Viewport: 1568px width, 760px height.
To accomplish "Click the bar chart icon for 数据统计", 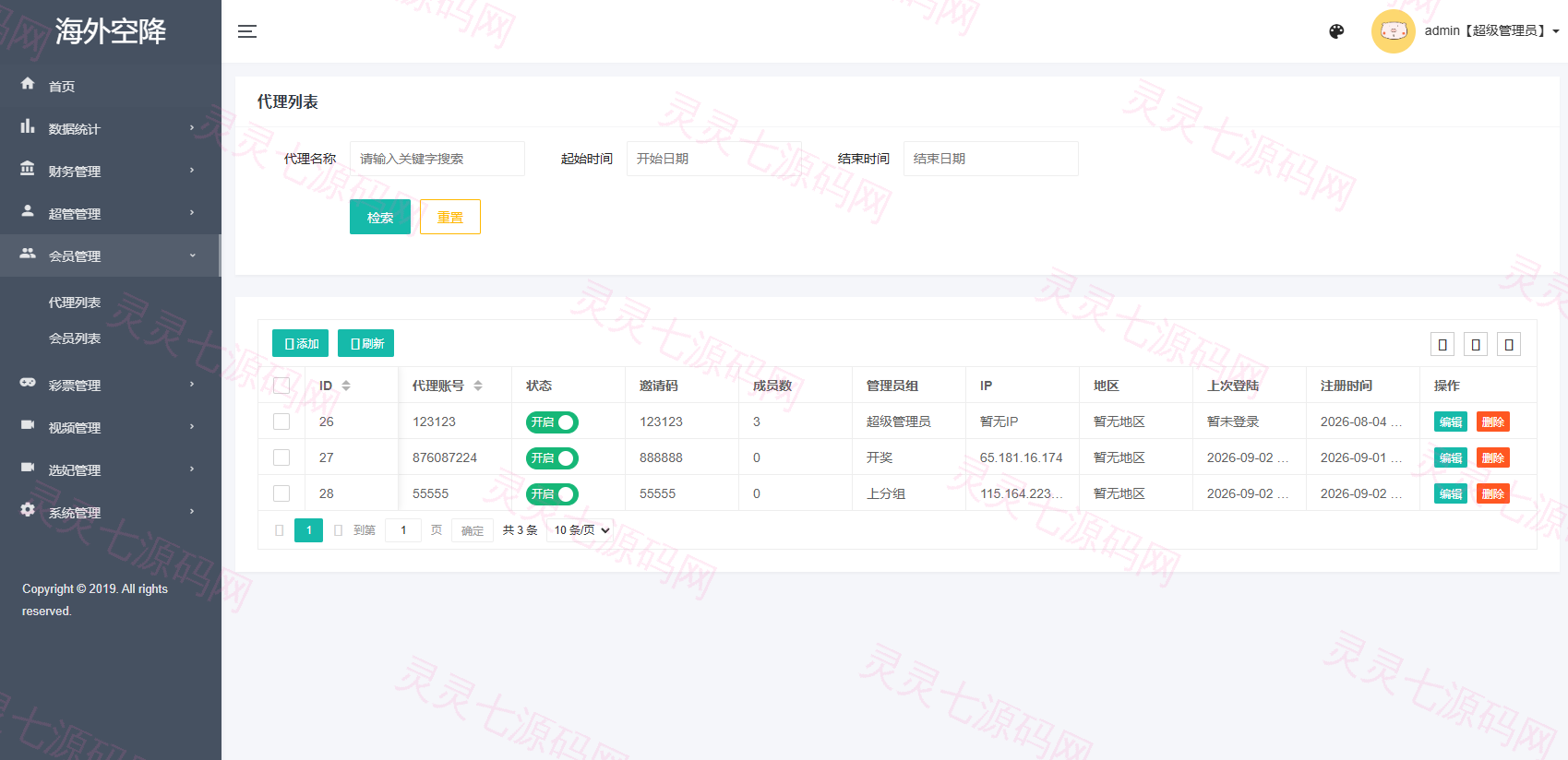I will point(28,126).
